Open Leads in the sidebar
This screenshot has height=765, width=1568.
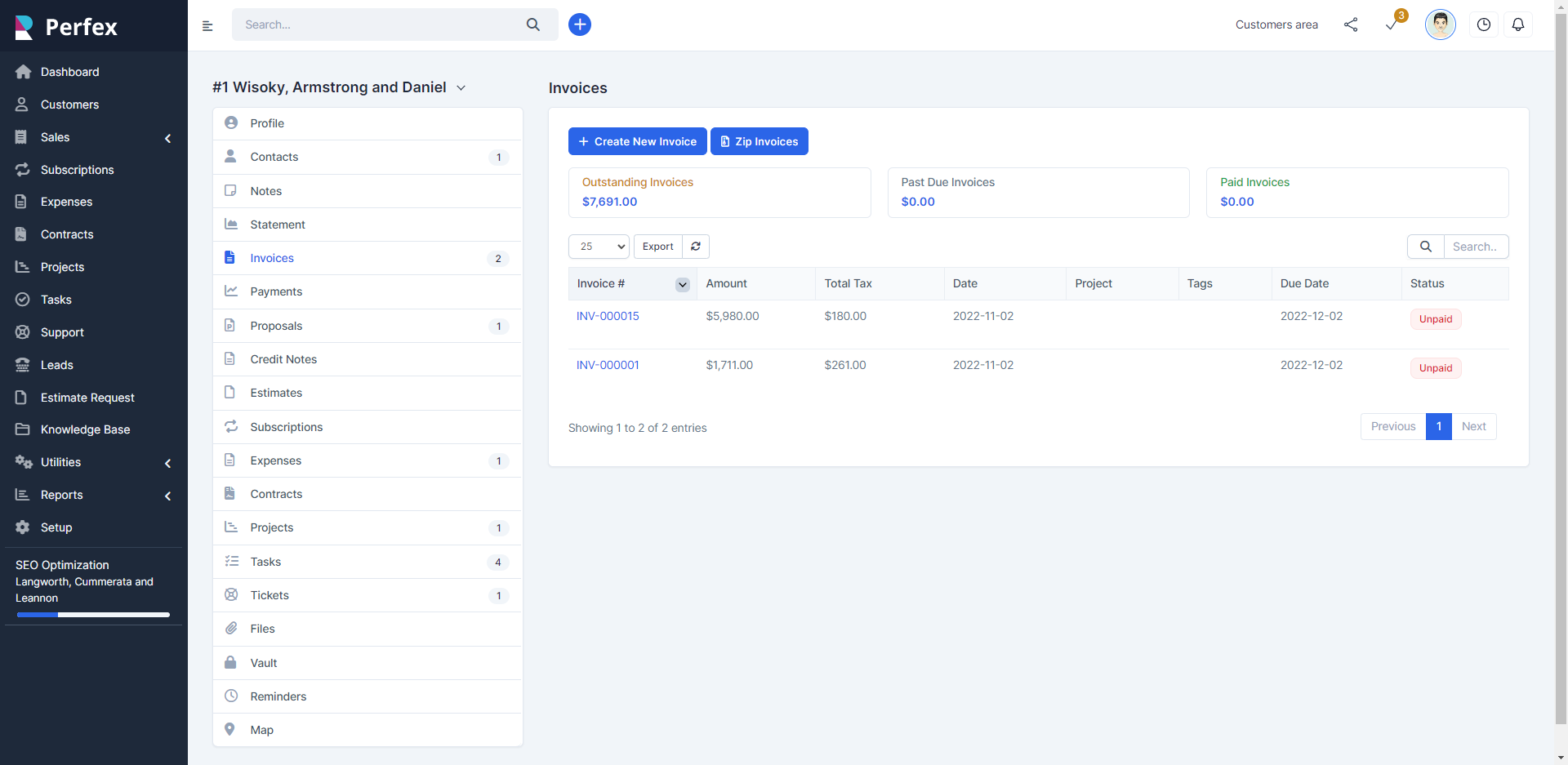(94, 365)
